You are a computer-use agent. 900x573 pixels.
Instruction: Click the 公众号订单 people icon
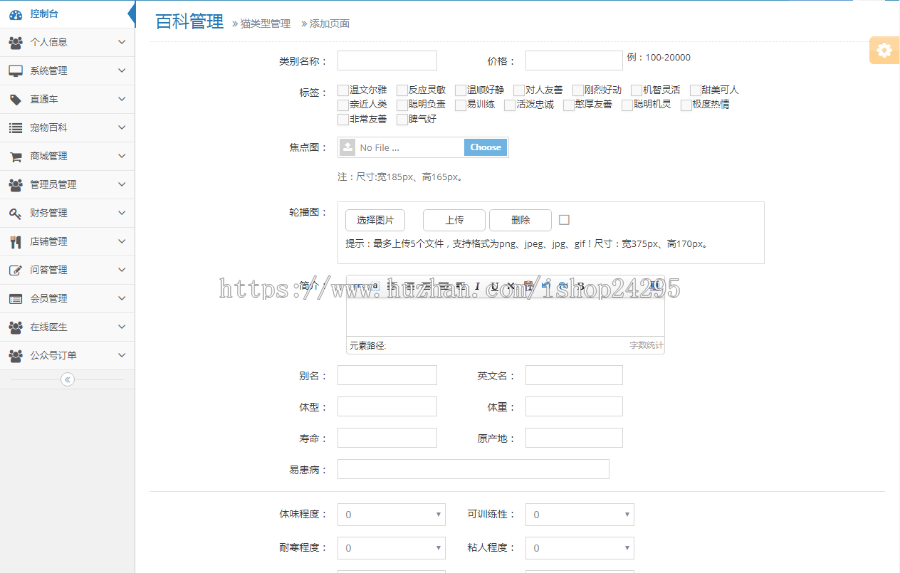click(15, 356)
